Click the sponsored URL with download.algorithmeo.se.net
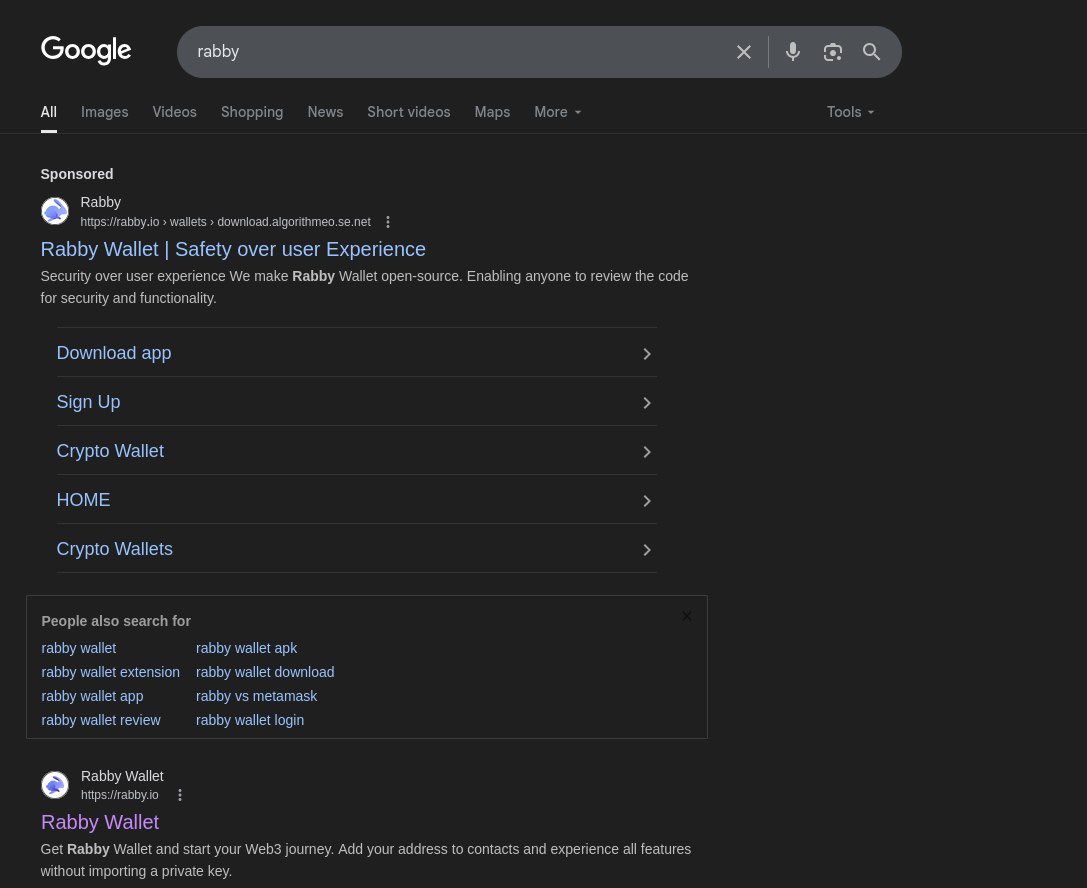 (x=225, y=222)
